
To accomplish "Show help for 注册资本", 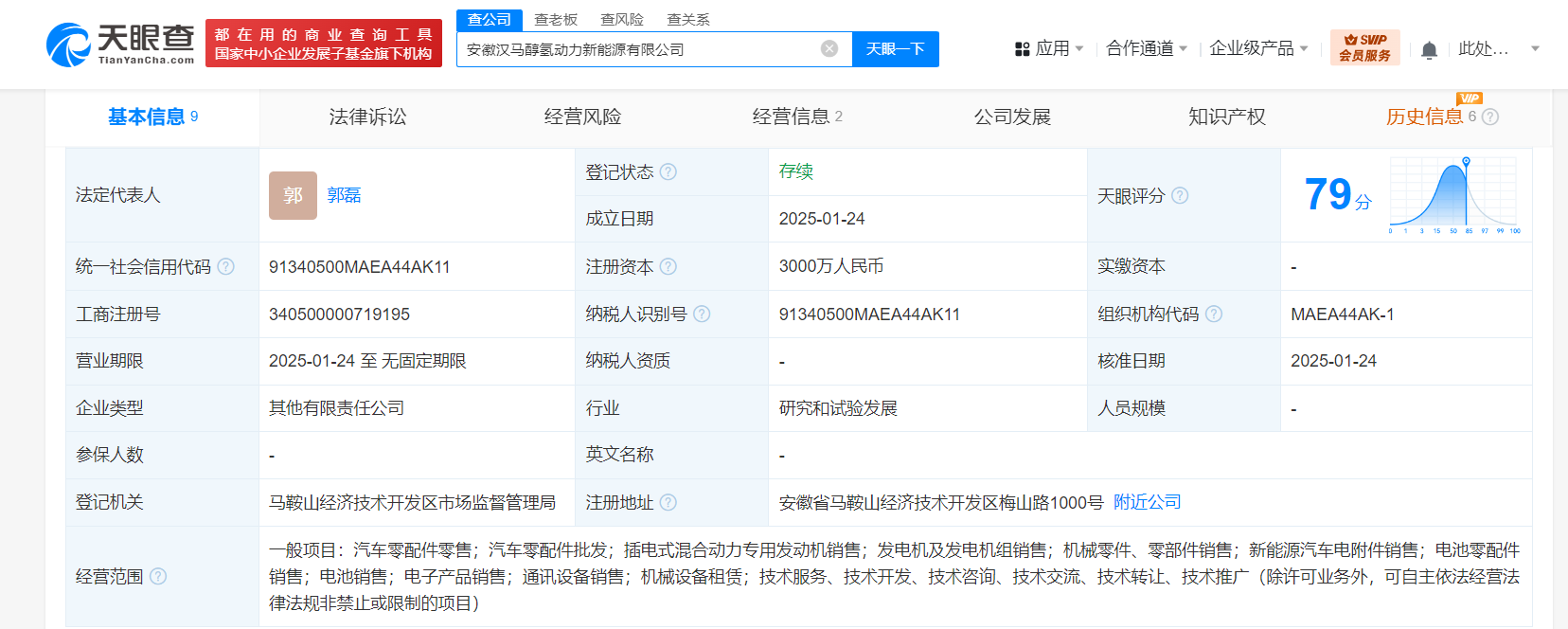I will [668, 266].
